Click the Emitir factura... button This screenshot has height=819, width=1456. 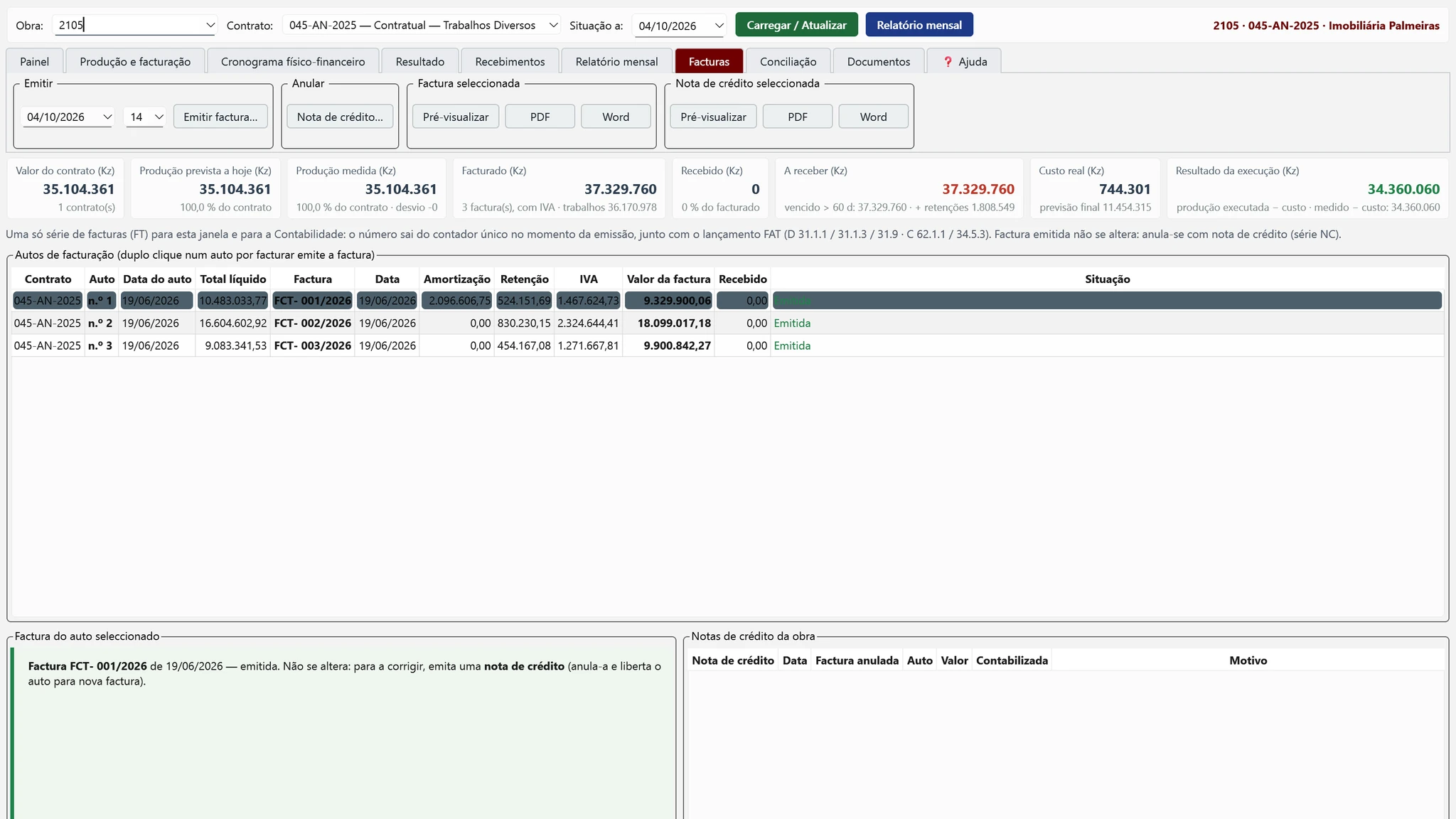pyautogui.click(x=220, y=117)
